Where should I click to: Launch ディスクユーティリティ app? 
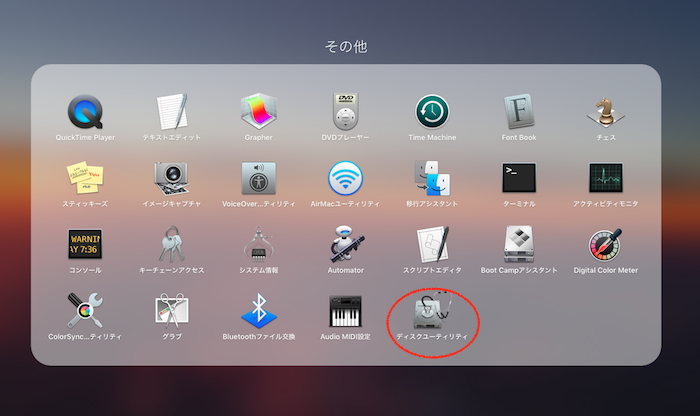coord(432,311)
